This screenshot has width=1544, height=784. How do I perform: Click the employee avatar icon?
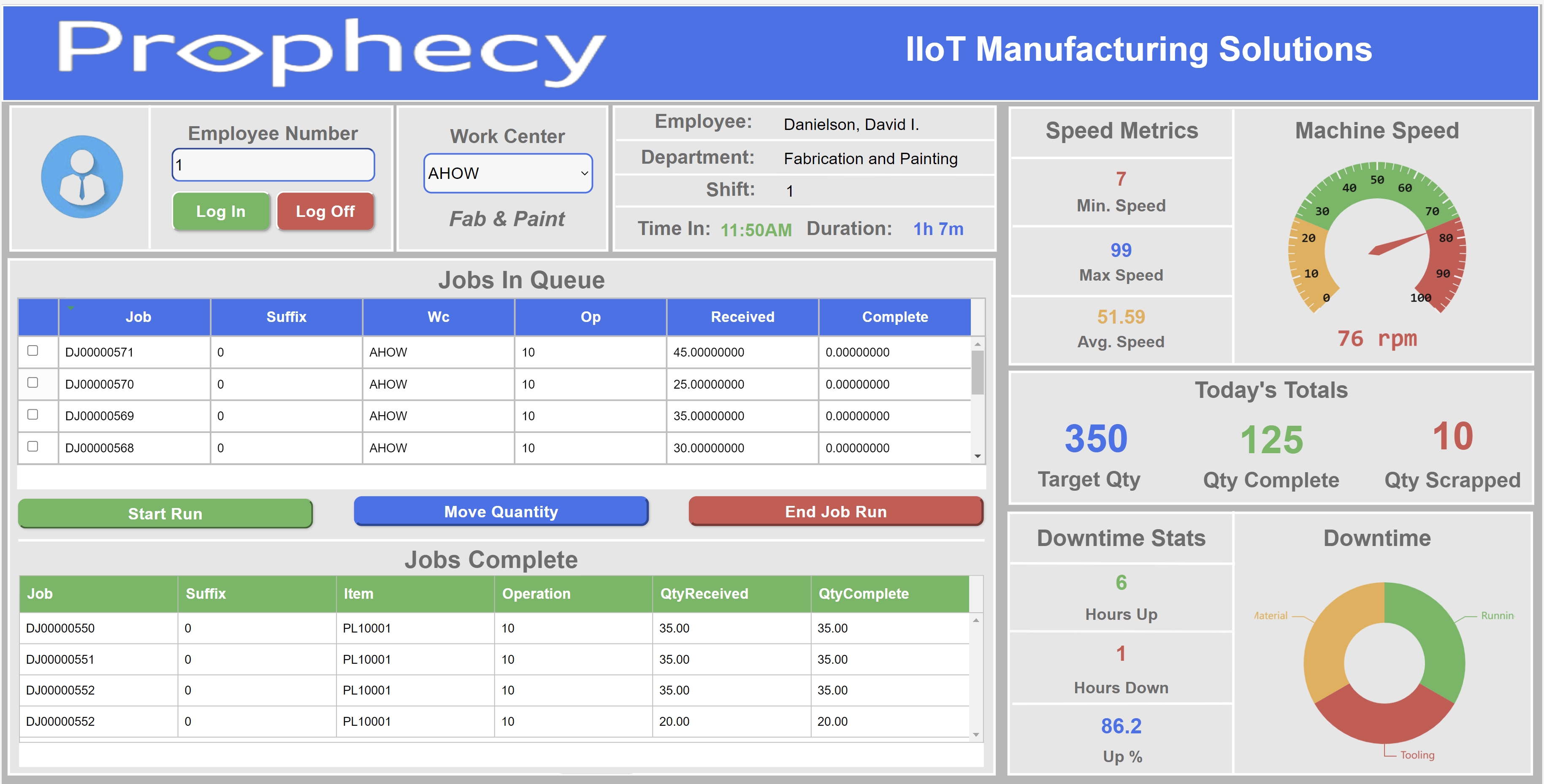click(82, 177)
